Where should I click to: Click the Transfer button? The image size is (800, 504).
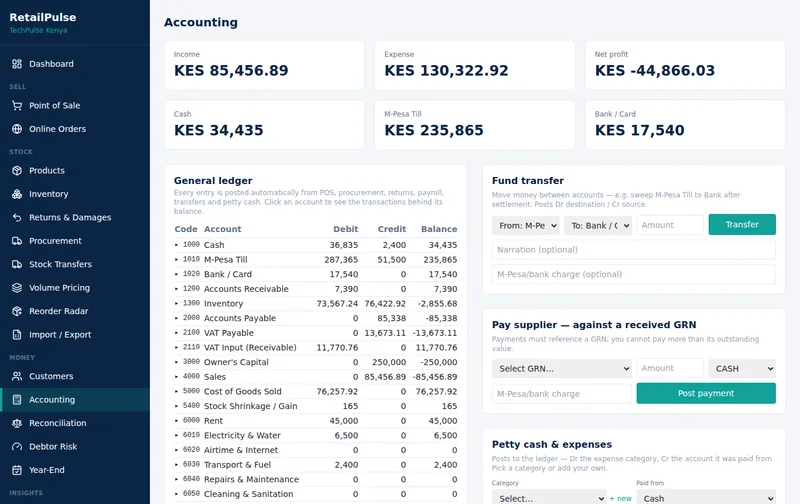point(742,224)
